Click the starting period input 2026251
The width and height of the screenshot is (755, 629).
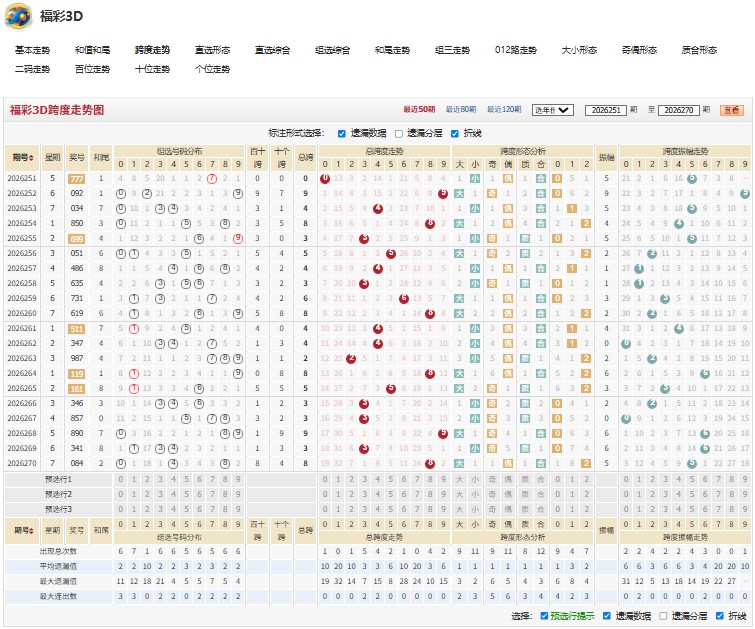[606, 110]
